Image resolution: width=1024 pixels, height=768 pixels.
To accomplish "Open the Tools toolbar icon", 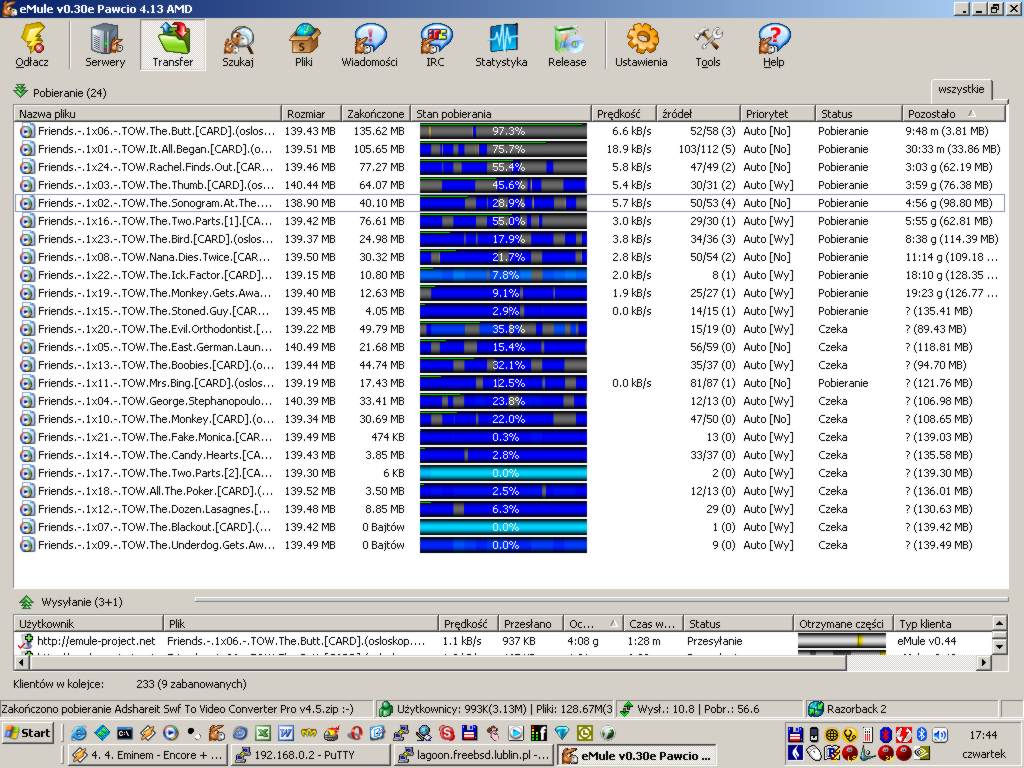I will [x=708, y=45].
